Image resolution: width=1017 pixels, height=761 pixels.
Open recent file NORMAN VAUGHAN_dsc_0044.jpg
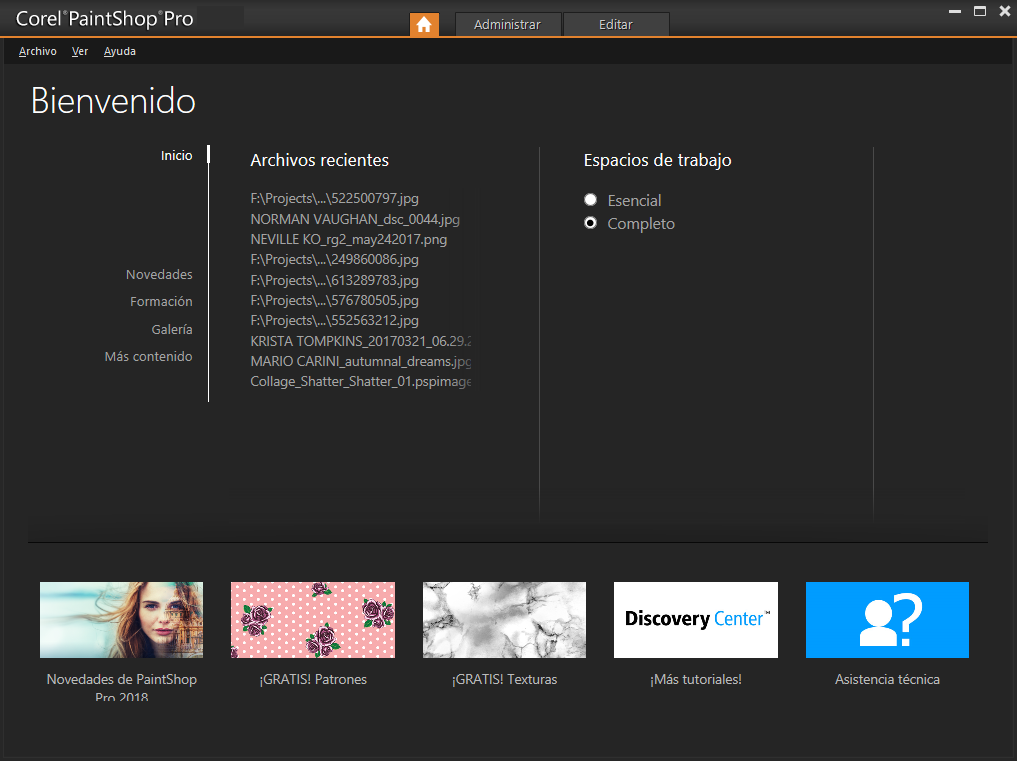355,219
